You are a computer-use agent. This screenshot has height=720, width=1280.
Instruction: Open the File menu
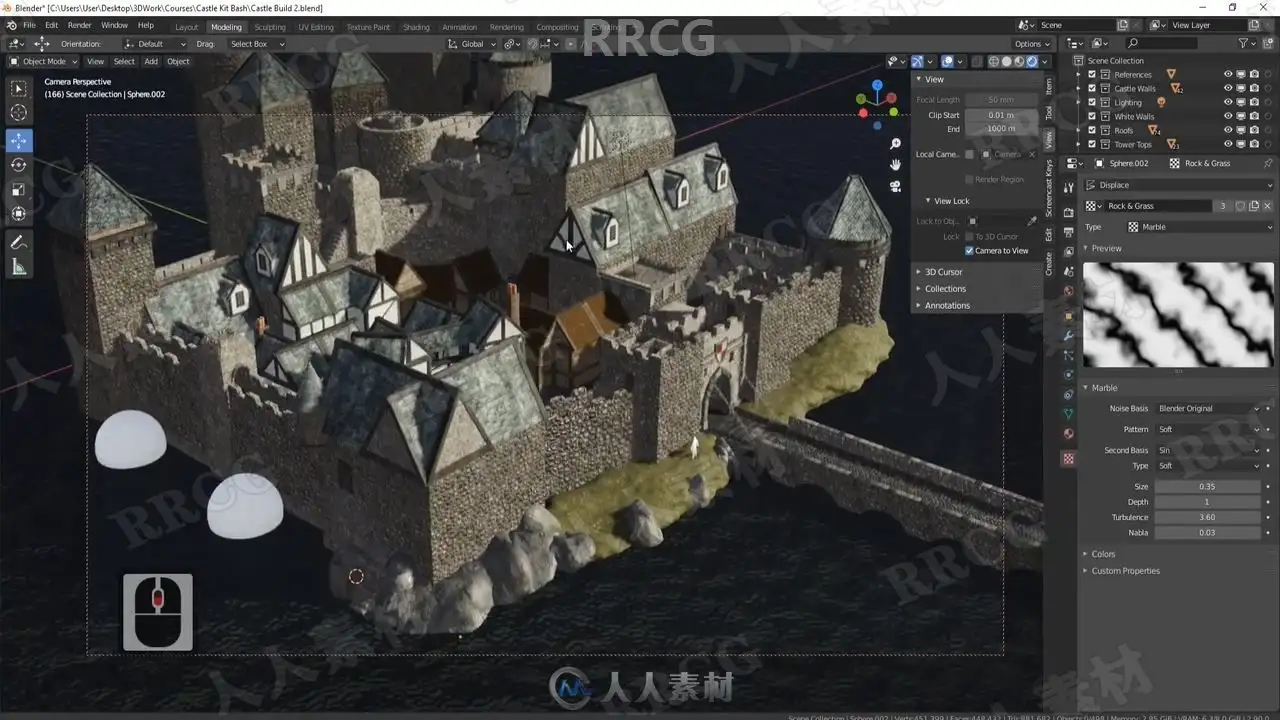[29, 25]
